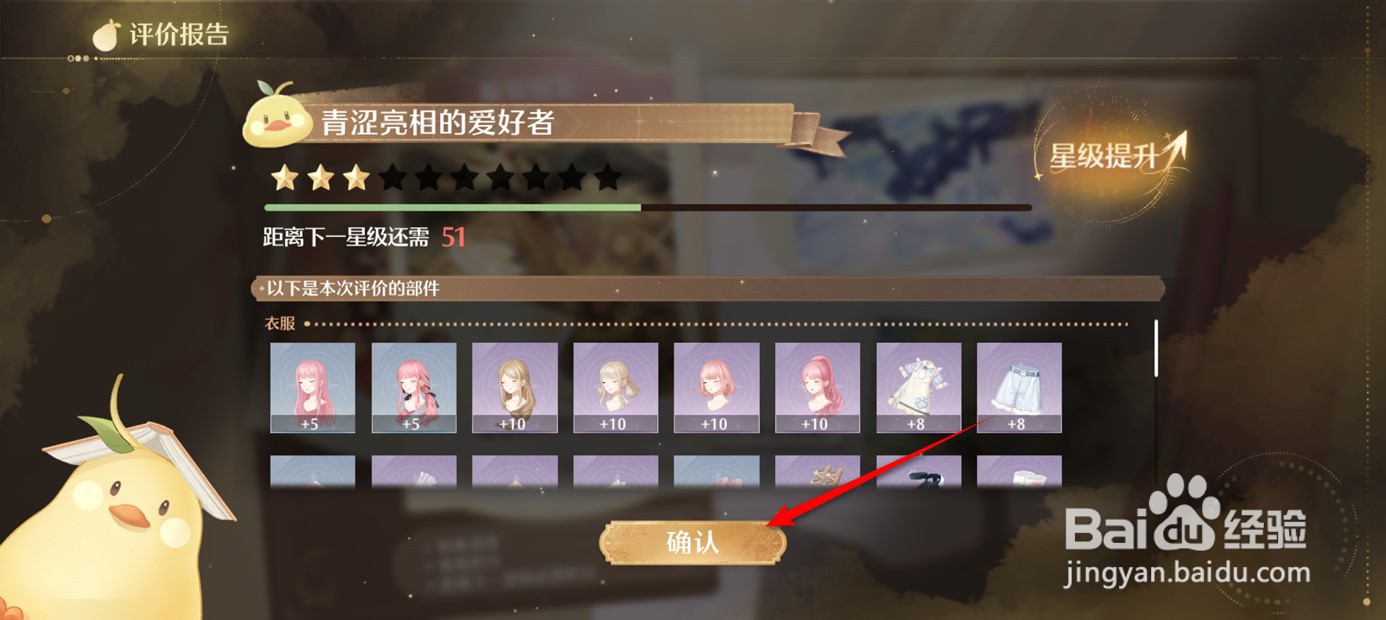
Task: Click the third gold star rating
Action: pyautogui.click(x=356, y=178)
